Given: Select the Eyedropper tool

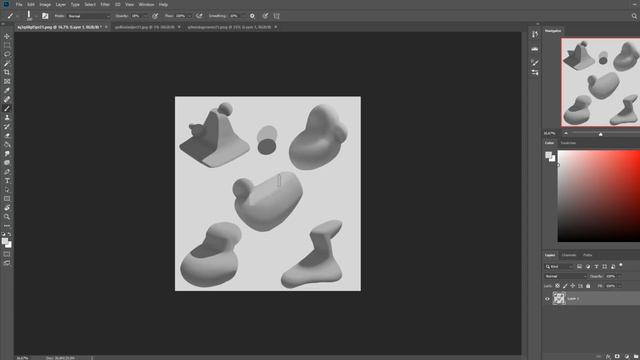Looking at the screenshot, I should [7, 90].
